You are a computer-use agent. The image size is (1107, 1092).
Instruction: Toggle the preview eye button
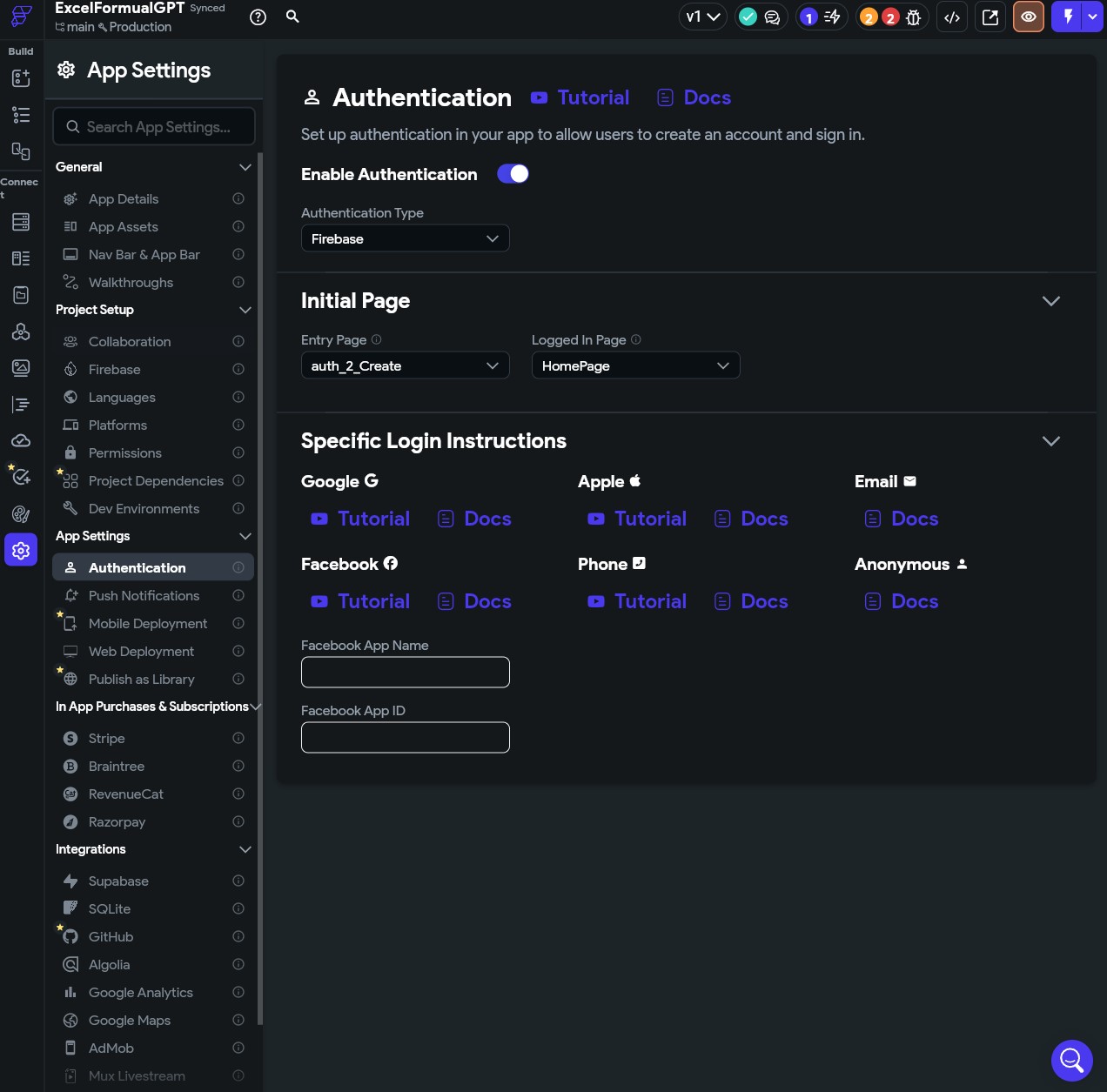click(1029, 17)
